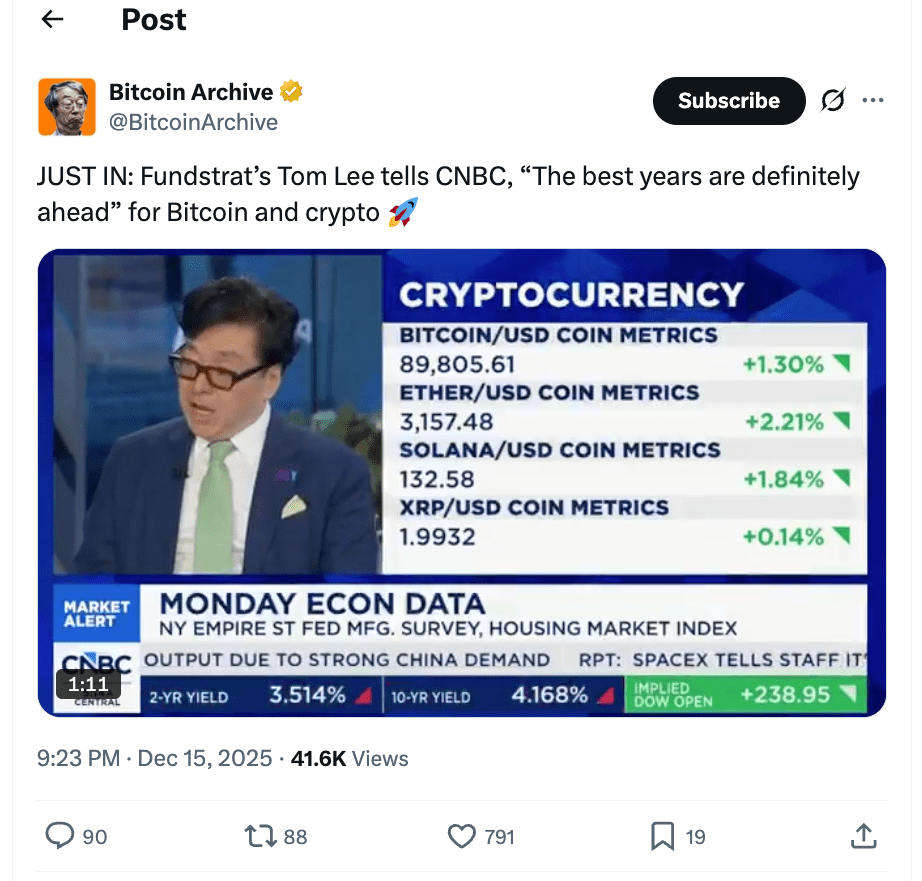
Task: Open Bitcoin Archive profile avatar
Action: coord(66,107)
